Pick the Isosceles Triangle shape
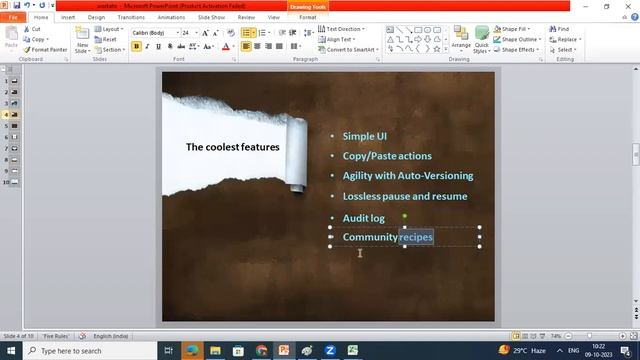Screen dimensions: 640x360 click(x=390, y=39)
